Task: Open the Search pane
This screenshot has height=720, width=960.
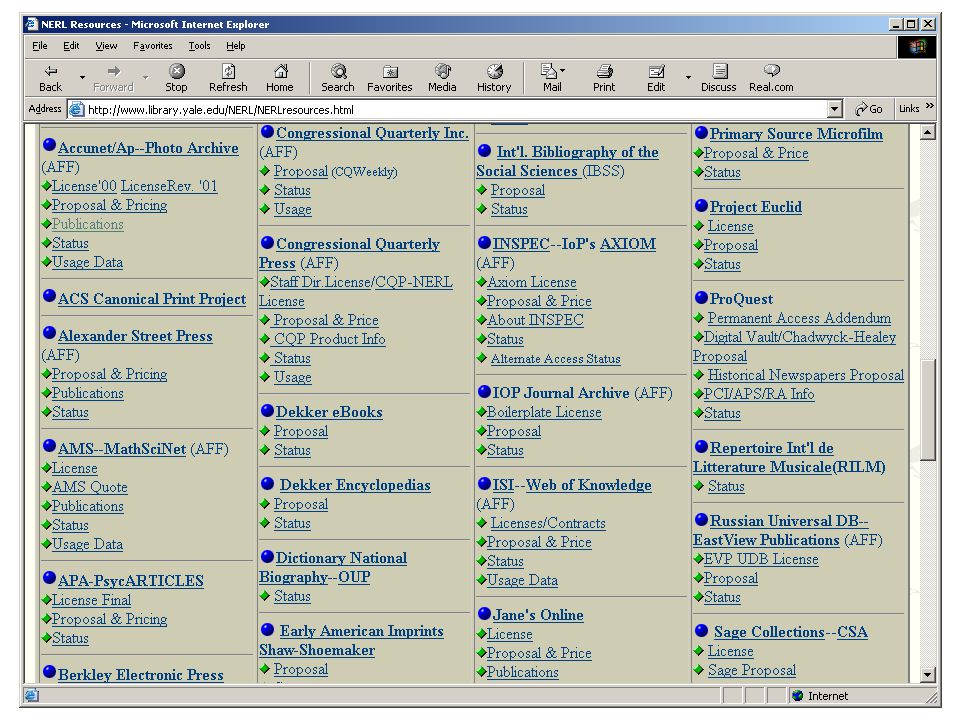Action: click(338, 78)
